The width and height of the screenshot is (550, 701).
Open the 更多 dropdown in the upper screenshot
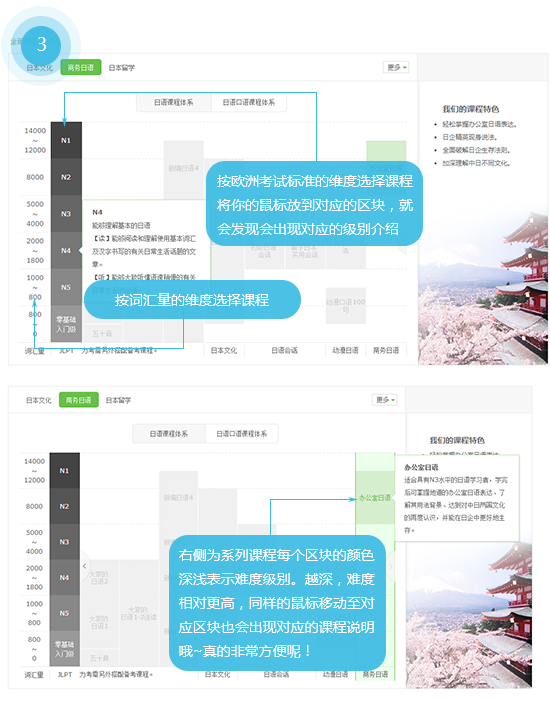coord(396,68)
